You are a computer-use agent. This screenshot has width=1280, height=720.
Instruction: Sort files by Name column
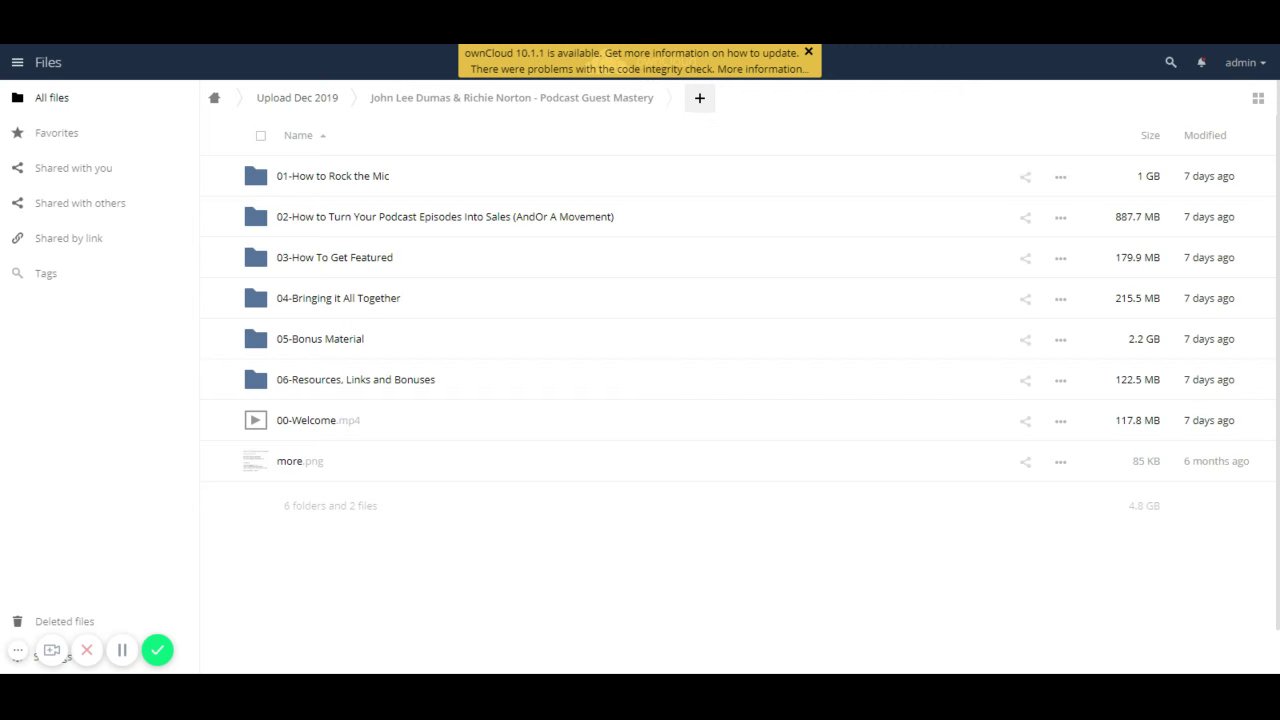pos(298,135)
